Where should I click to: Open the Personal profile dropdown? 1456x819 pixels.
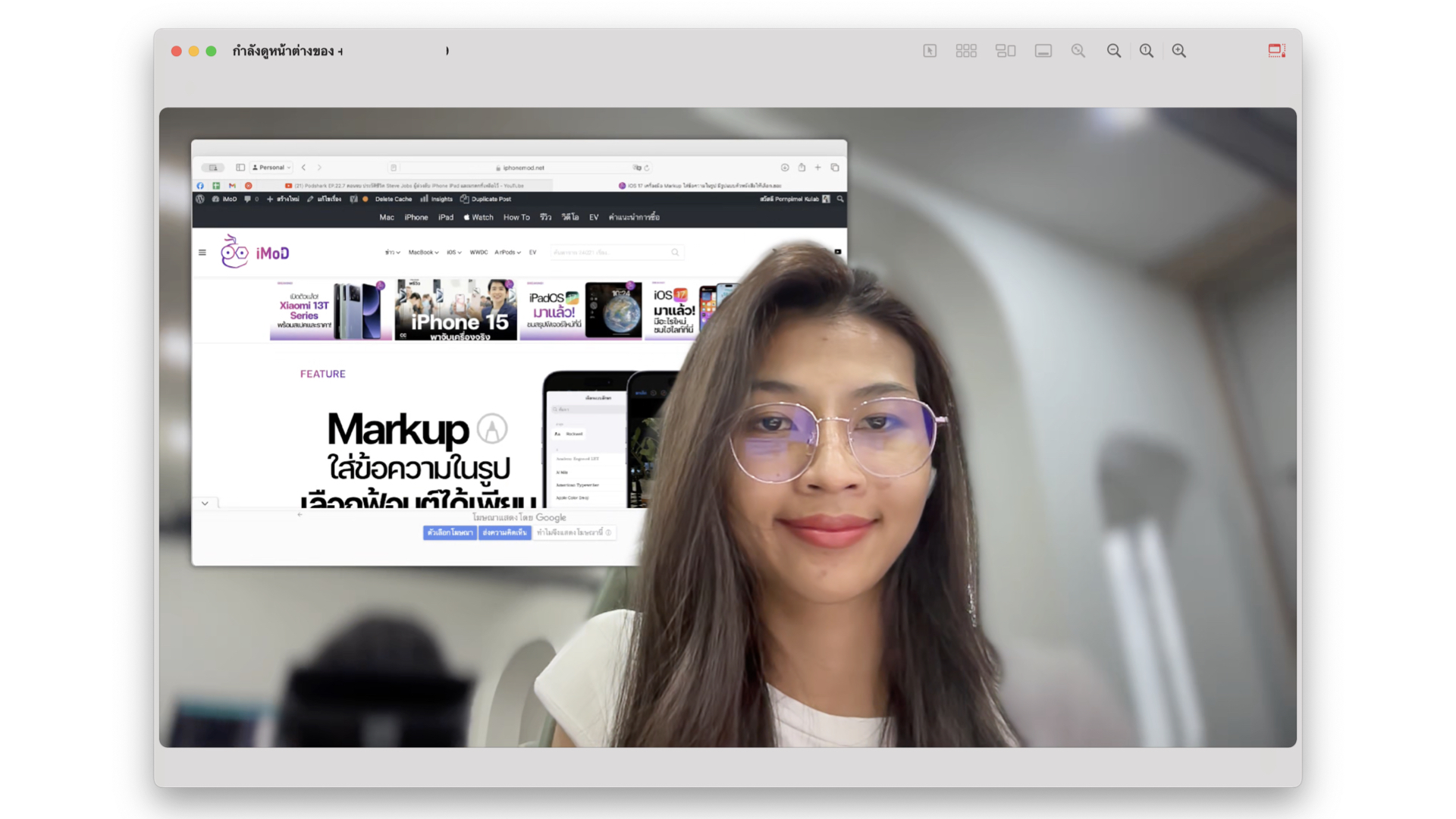[x=271, y=168]
